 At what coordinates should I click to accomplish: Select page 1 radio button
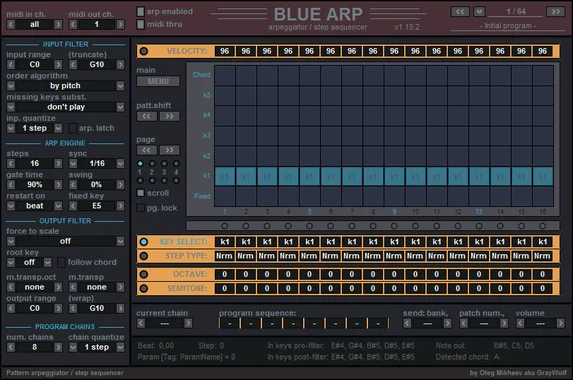140,164
